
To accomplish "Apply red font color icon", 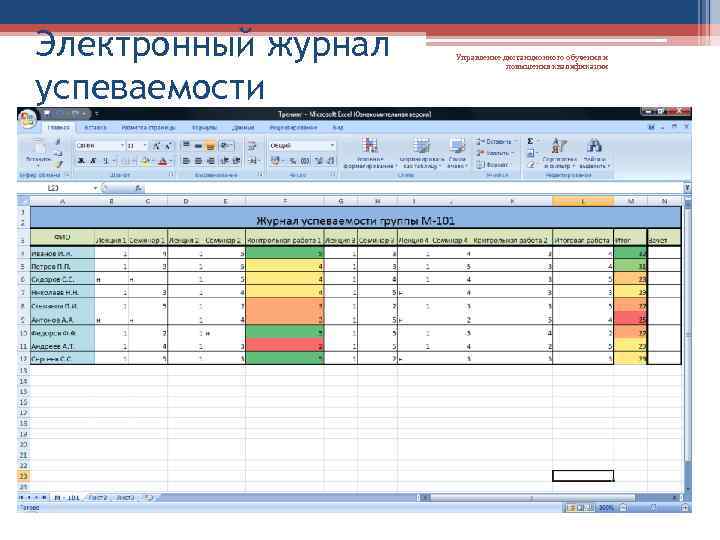I will tap(163, 161).
